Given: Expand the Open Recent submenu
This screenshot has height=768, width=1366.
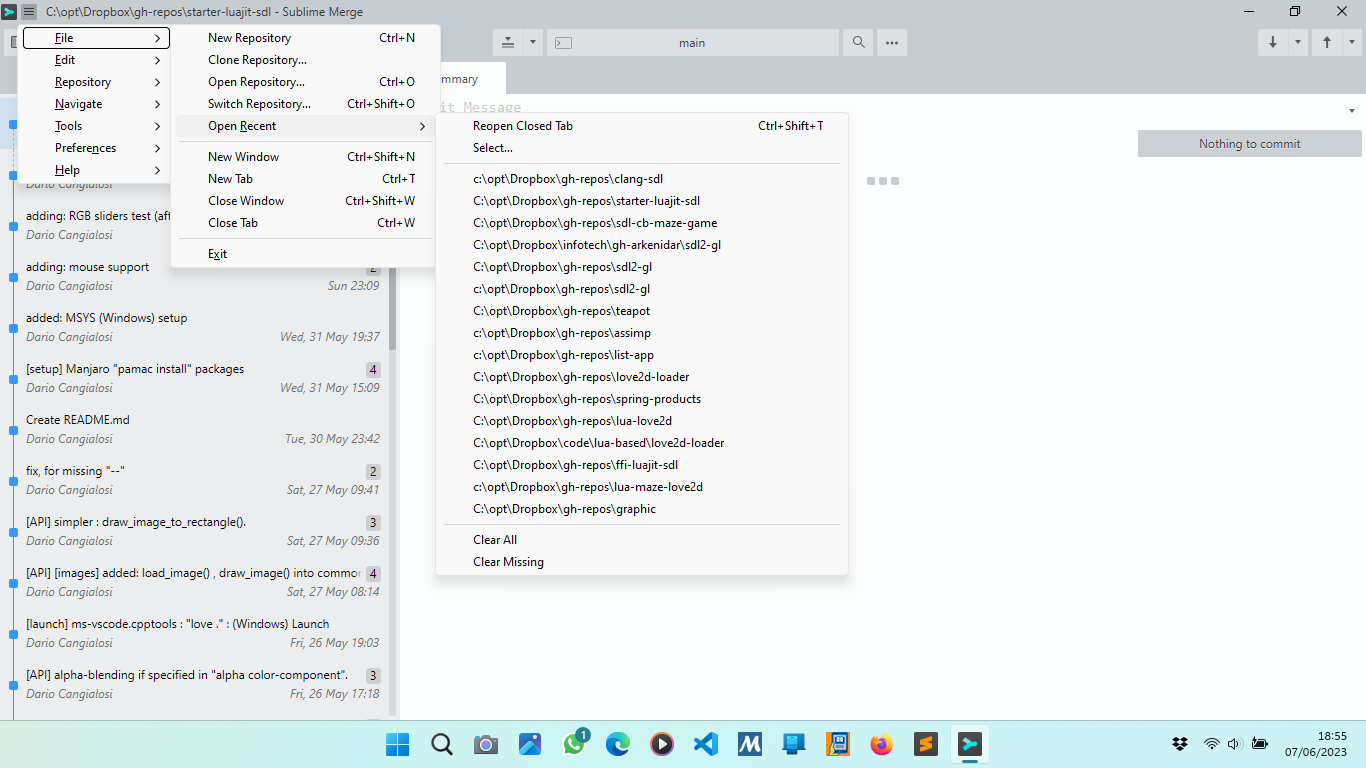Looking at the screenshot, I should coord(305,126).
